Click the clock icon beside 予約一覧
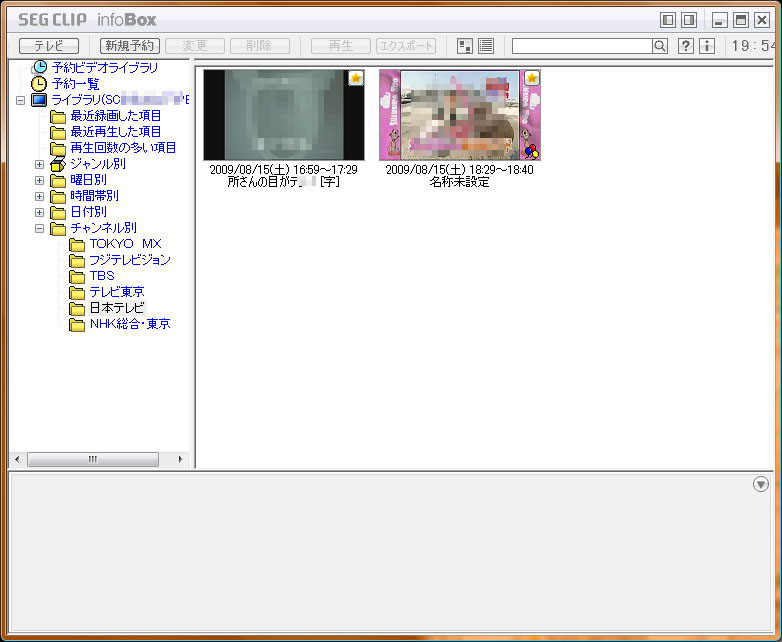782x642 pixels. point(39,83)
